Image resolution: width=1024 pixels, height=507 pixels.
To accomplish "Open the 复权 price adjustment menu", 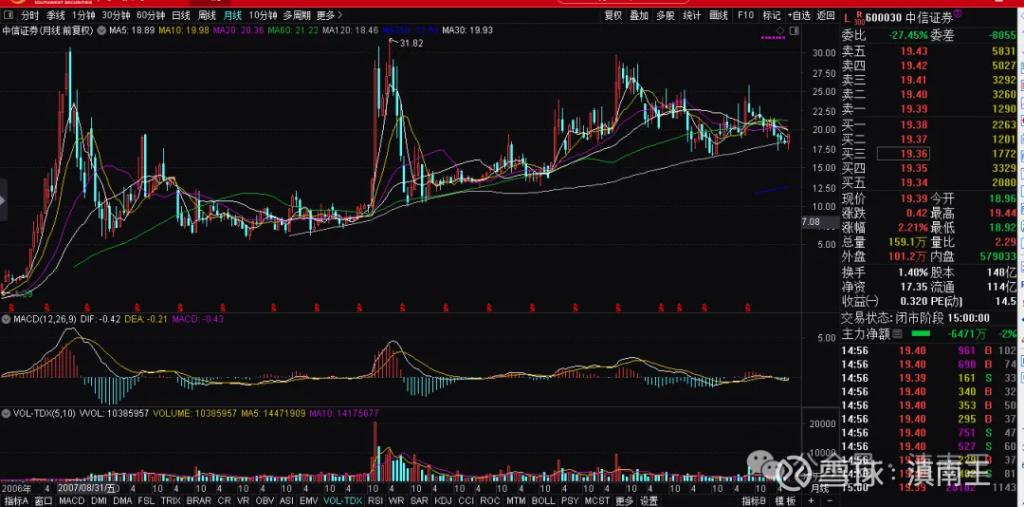I will (613, 15).
